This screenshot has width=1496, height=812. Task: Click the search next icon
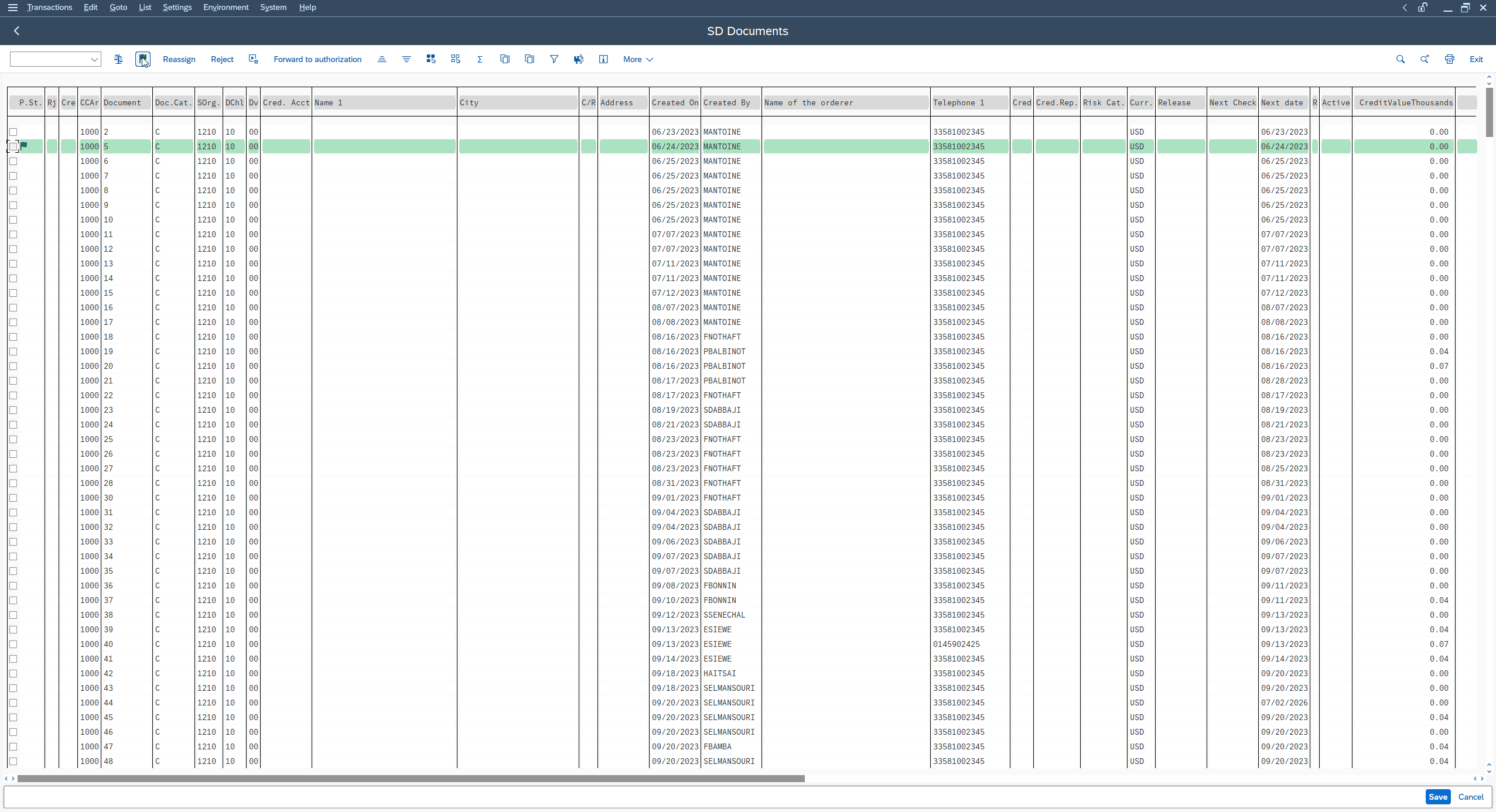tap(1425, 59)
